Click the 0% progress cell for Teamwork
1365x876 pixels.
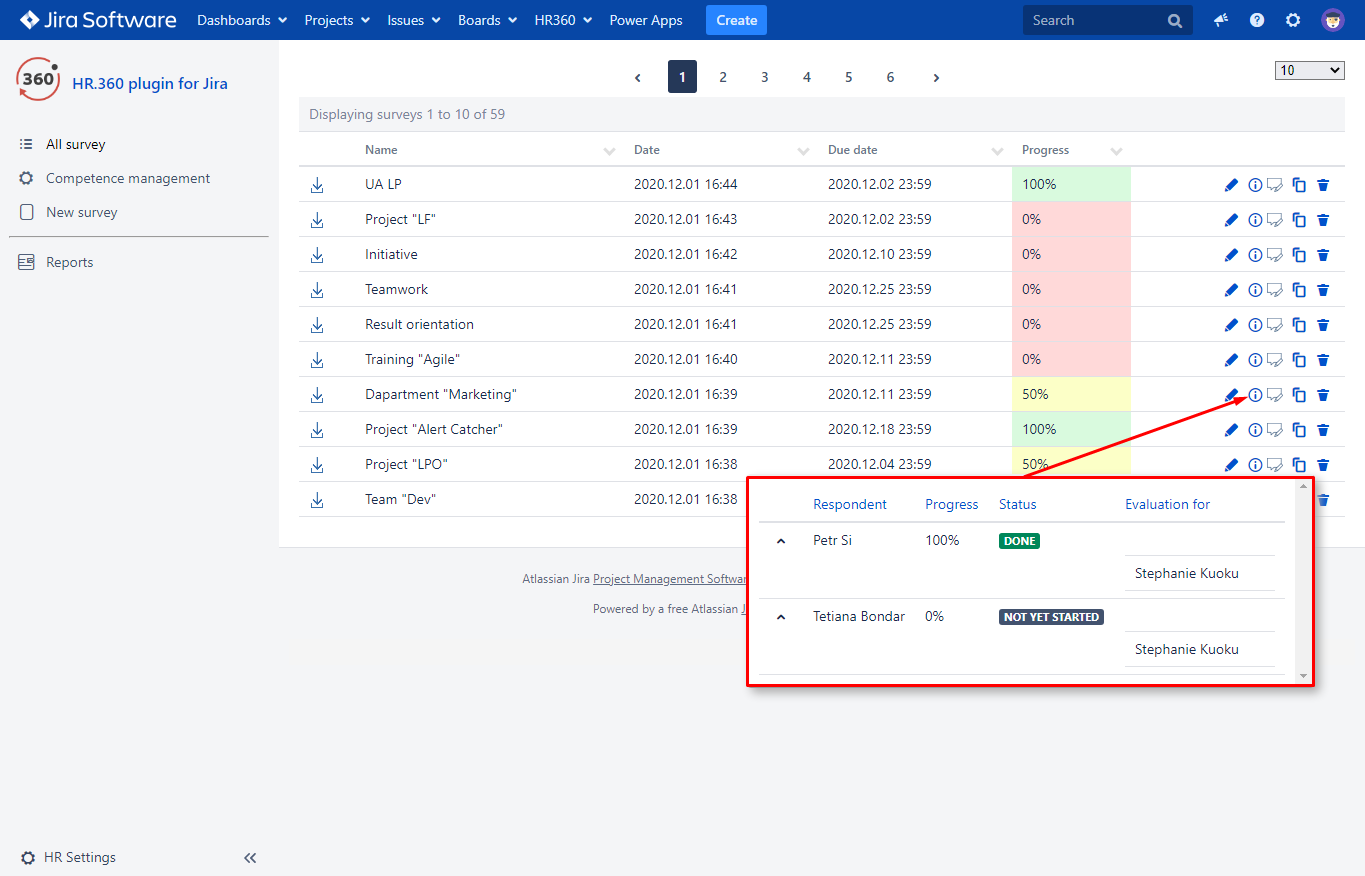click(1071, 290)
